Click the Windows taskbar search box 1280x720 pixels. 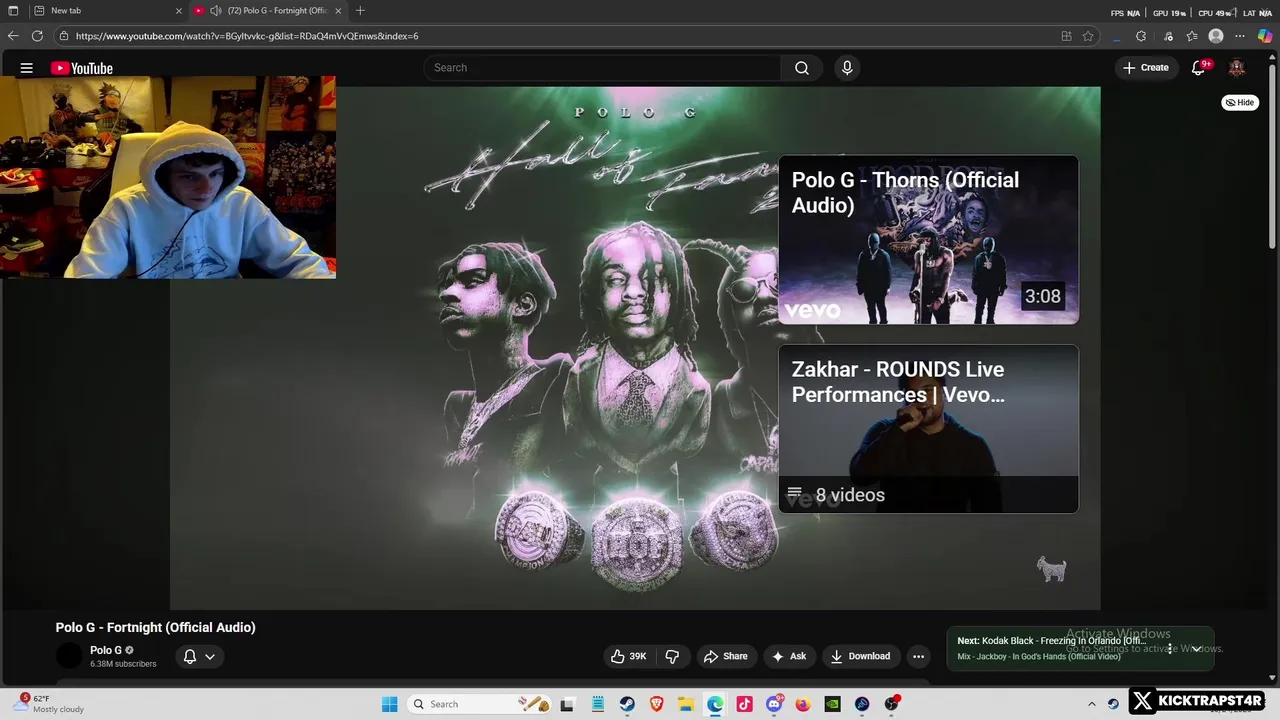[477, 704]
